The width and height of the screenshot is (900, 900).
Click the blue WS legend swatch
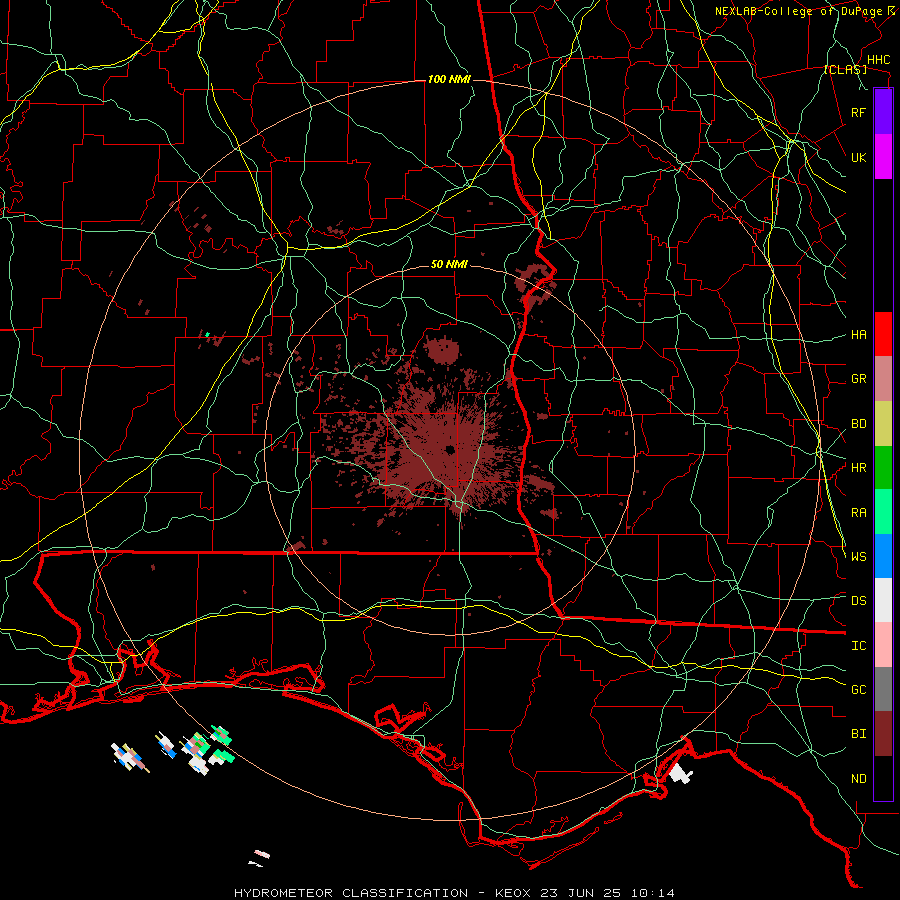pyautogui.click(x=883, y=556)
